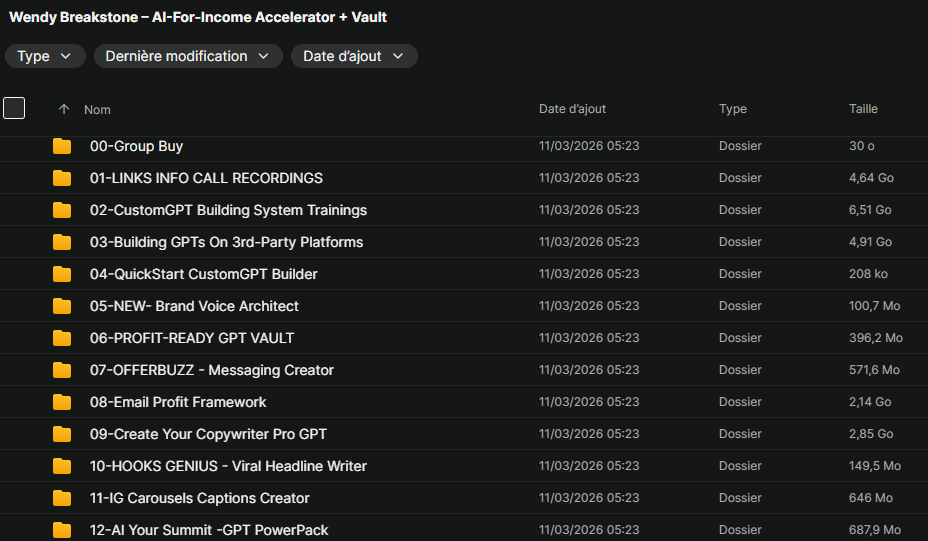The width and height of the screenshot is (928, 541).
Task: Click the folder icon for 06-PROFIT-READY GPT VAULT
Action: 62,338
